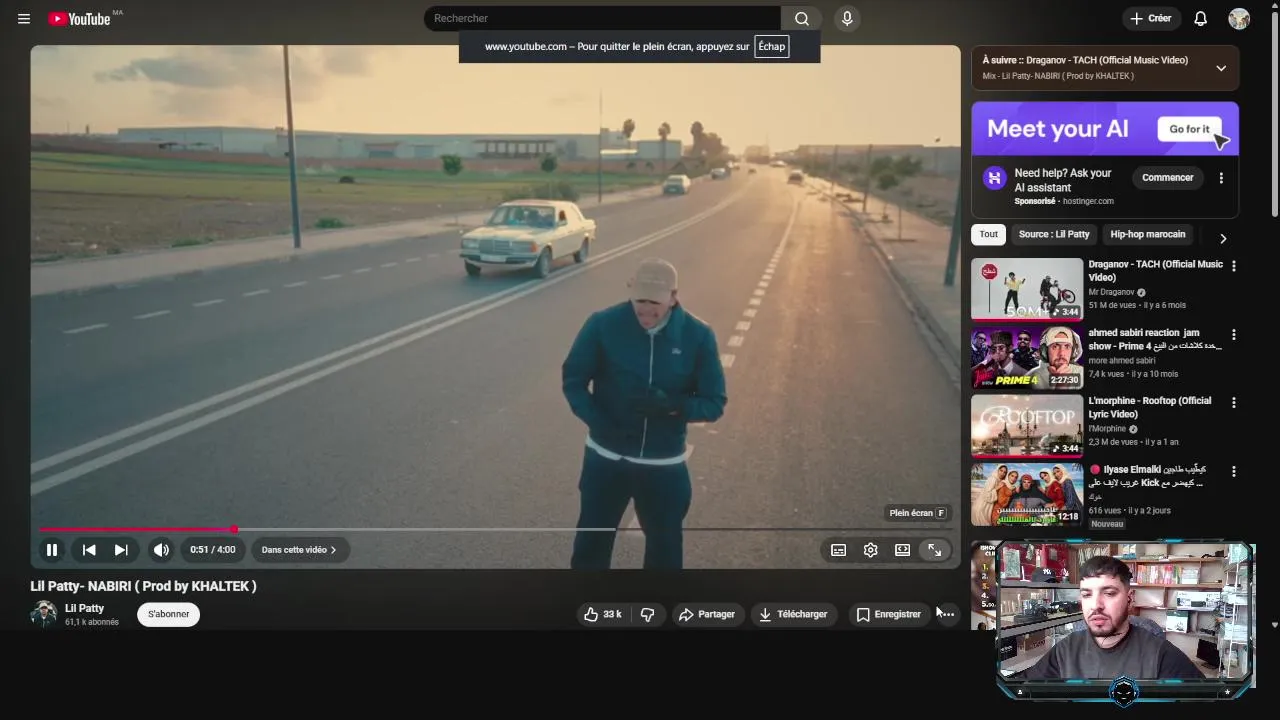1280x720 pixels.
Task: Open the Ilyase Elmalki video thumbnail
Action: point(1027,493)
